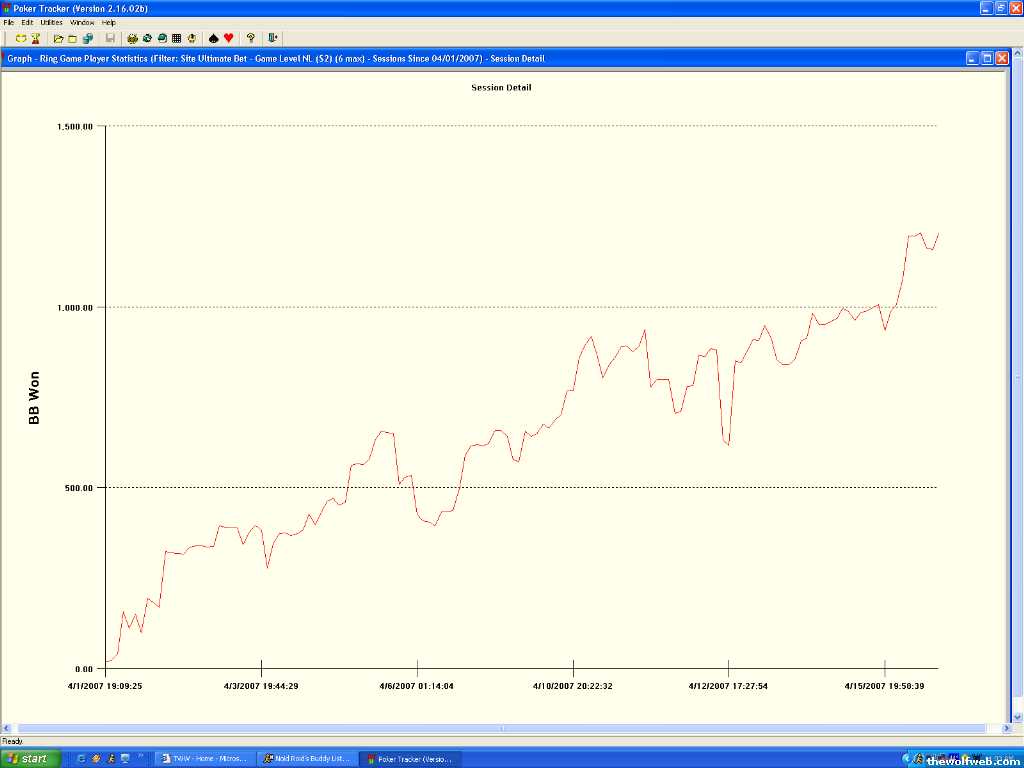The image size is (1024, 768).
Task: Switch to TWW Home browser taskbar button
Action: (205, 759)
